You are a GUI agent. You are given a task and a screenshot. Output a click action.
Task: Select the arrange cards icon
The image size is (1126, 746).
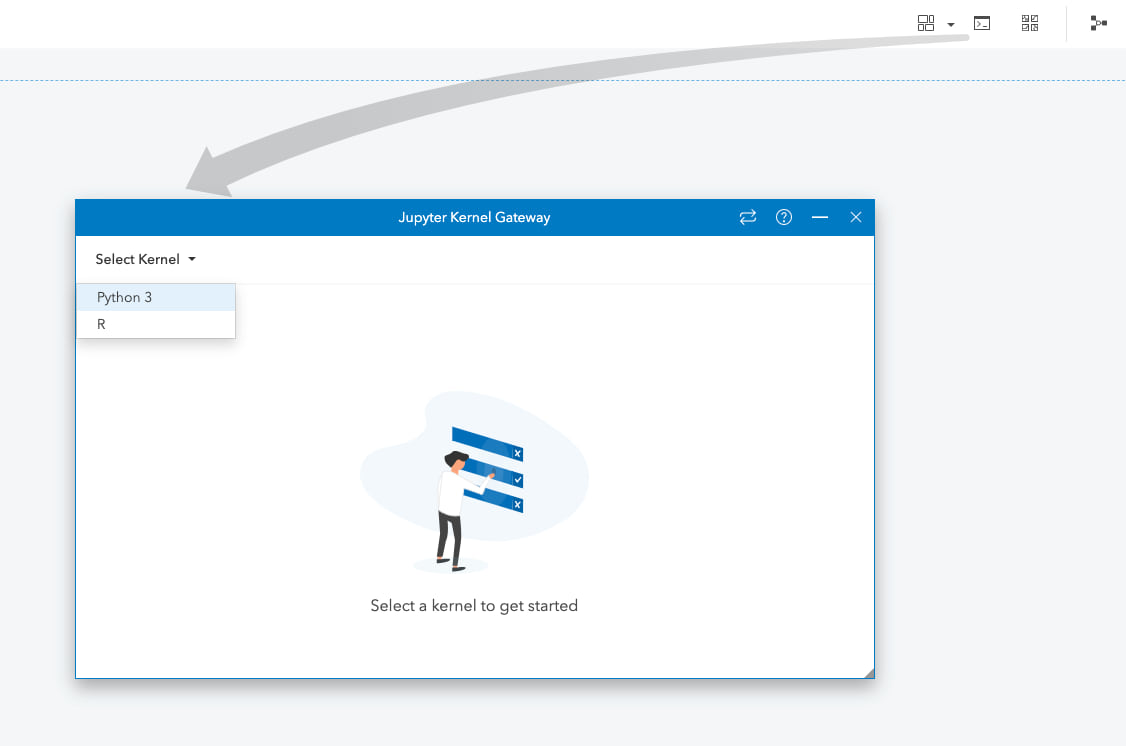pyautogui.click(x=1029, y=22)
